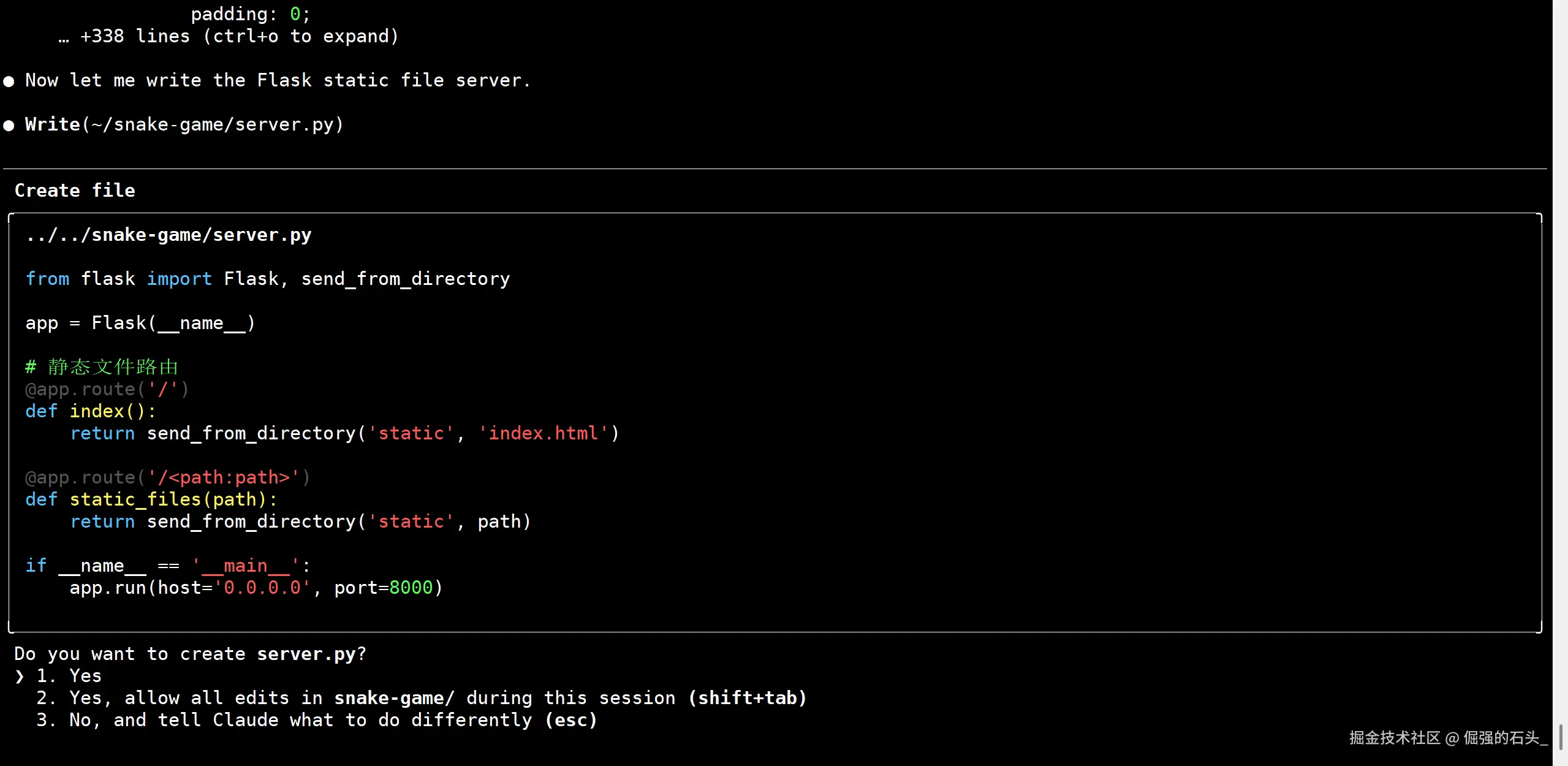Click the port value 8000

pos(411,588)
